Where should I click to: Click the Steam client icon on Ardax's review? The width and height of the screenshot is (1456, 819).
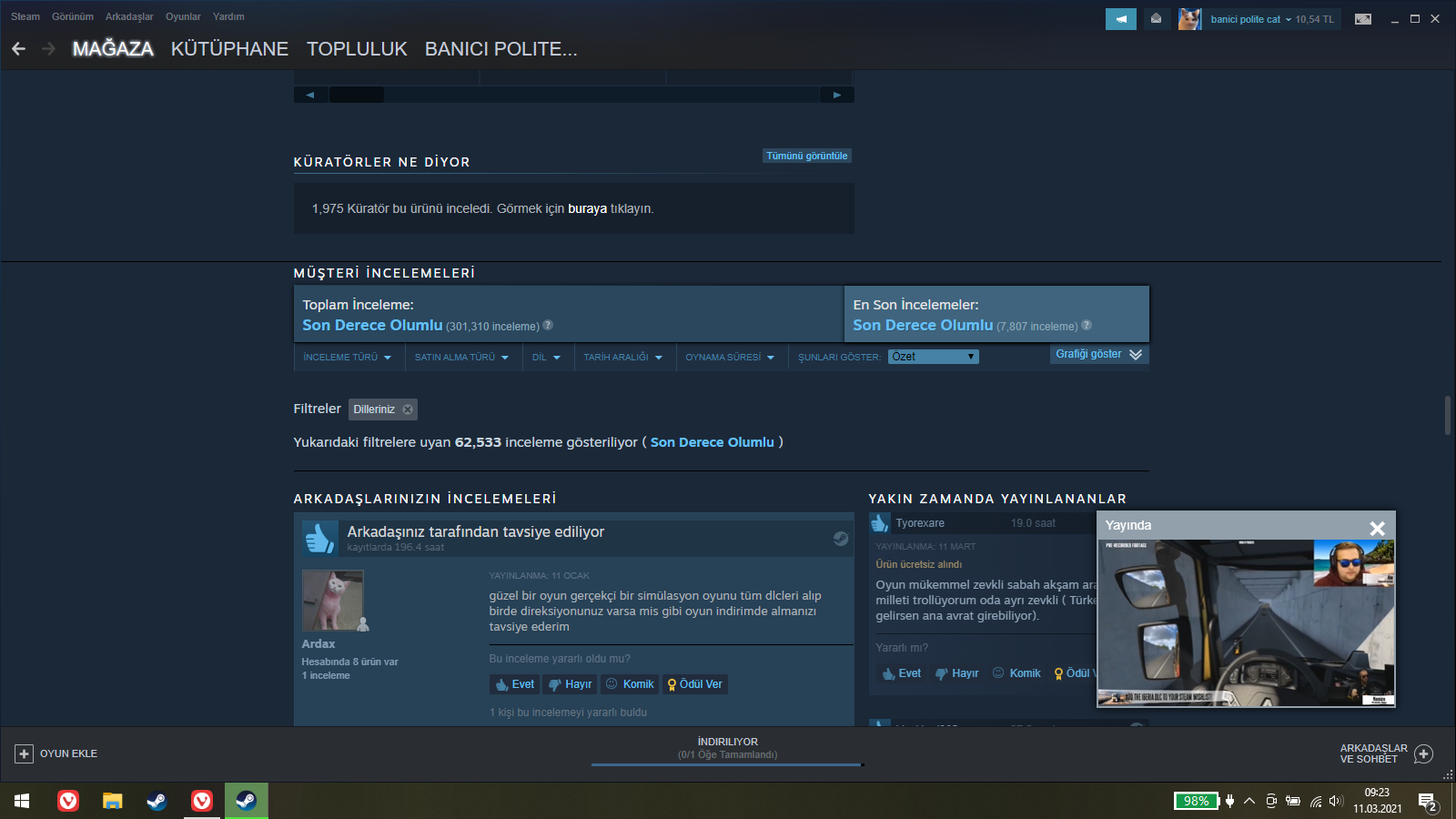[841, 539]
